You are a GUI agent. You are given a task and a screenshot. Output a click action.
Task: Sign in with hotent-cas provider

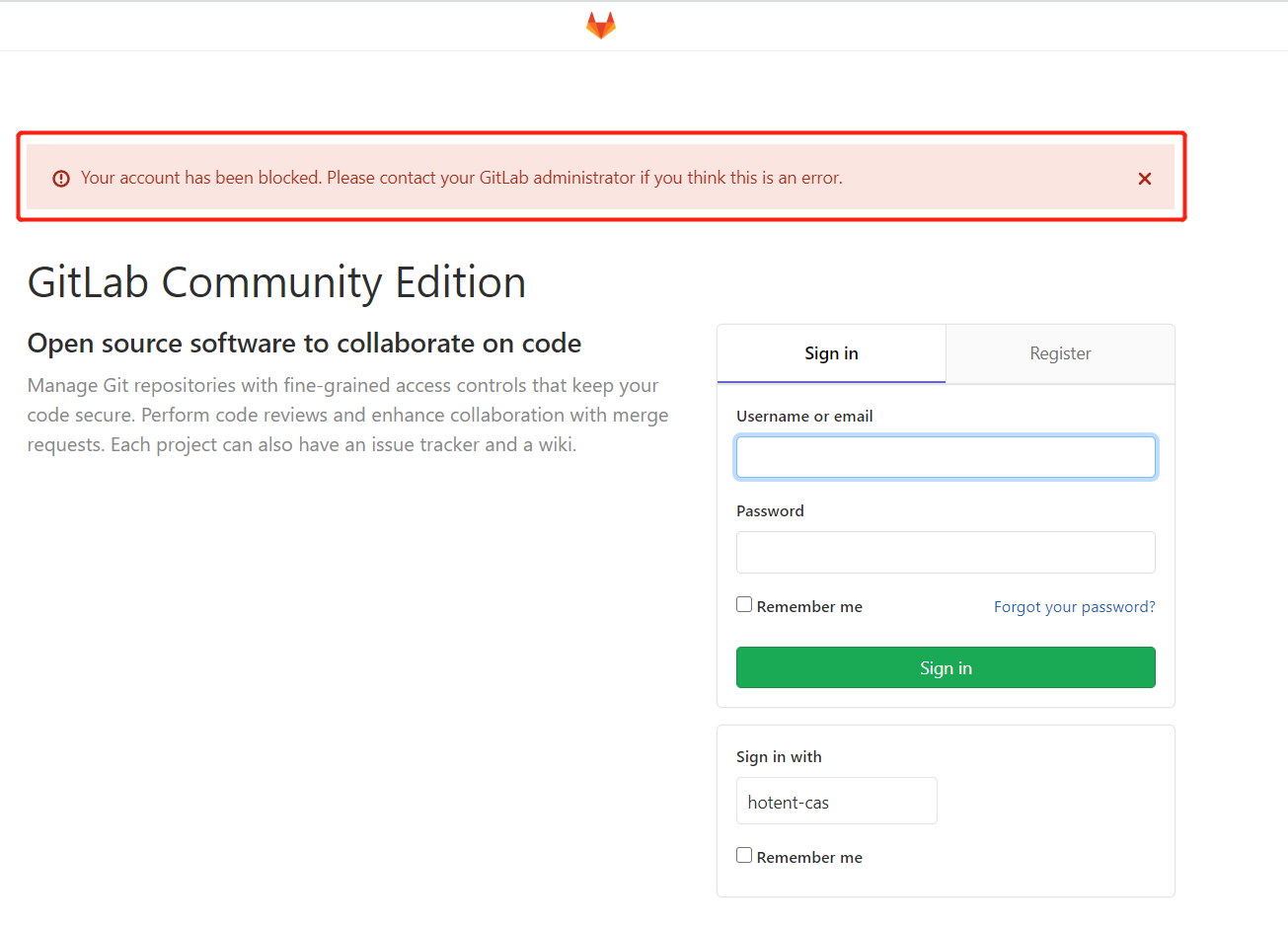(836, 801)
